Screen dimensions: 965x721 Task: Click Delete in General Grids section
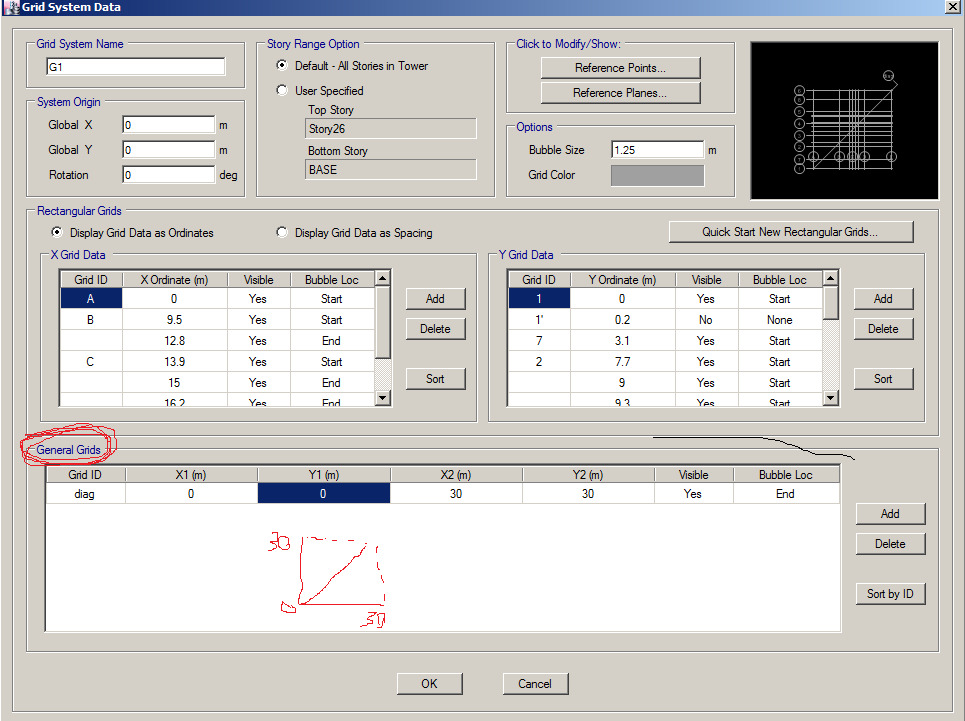click(890, 544)
